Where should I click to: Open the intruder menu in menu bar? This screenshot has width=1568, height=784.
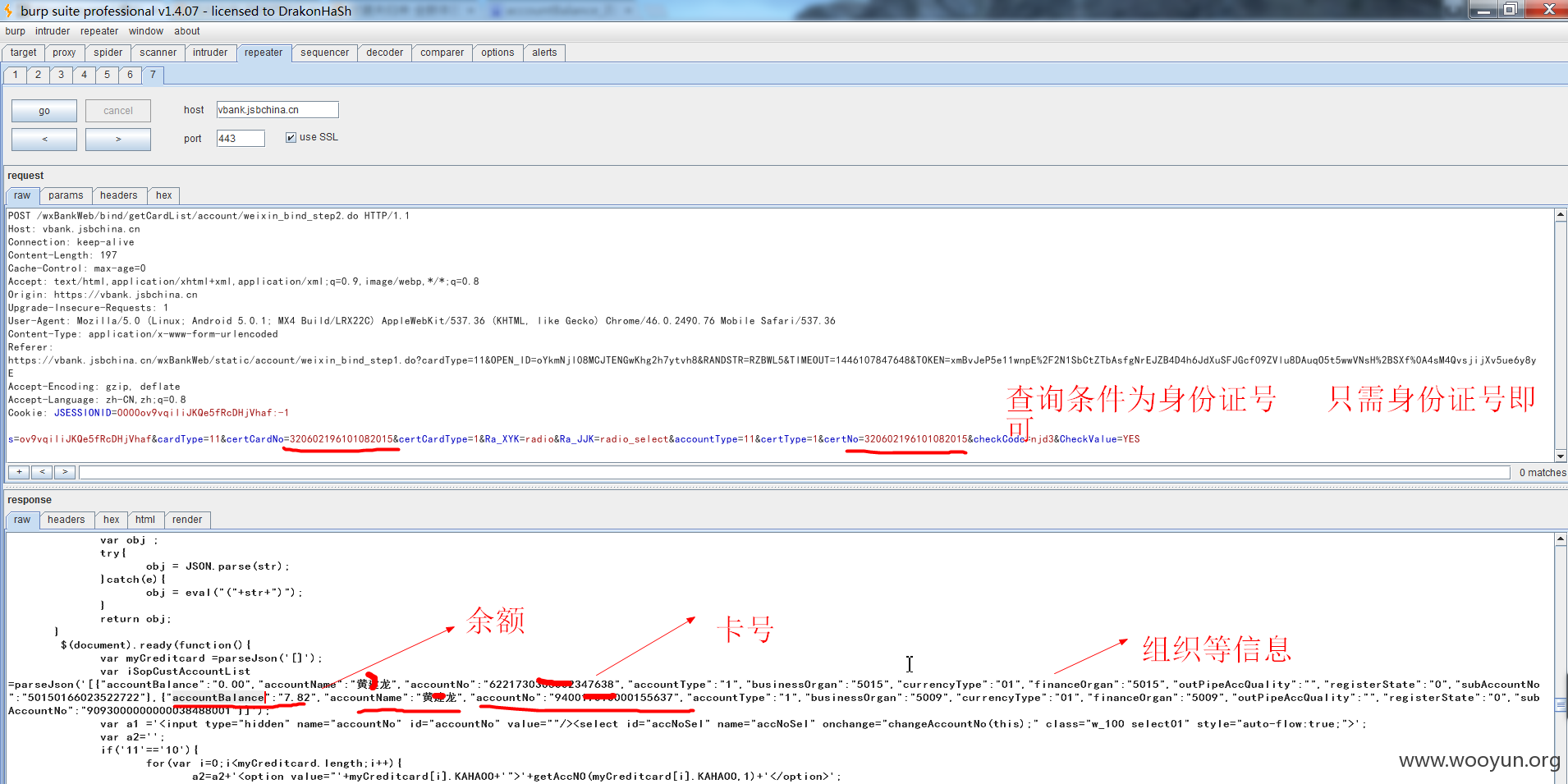point(53,31)
